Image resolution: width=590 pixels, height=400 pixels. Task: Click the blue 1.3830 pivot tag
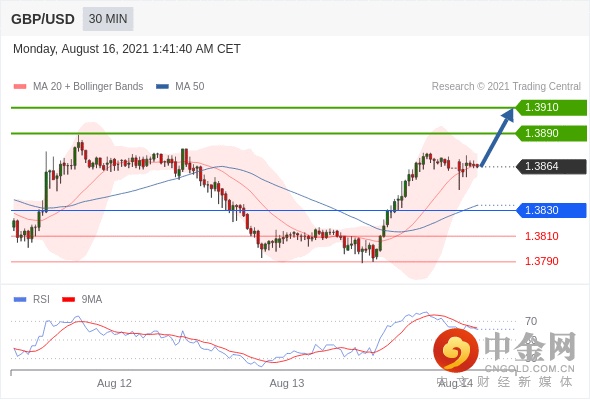551,210
